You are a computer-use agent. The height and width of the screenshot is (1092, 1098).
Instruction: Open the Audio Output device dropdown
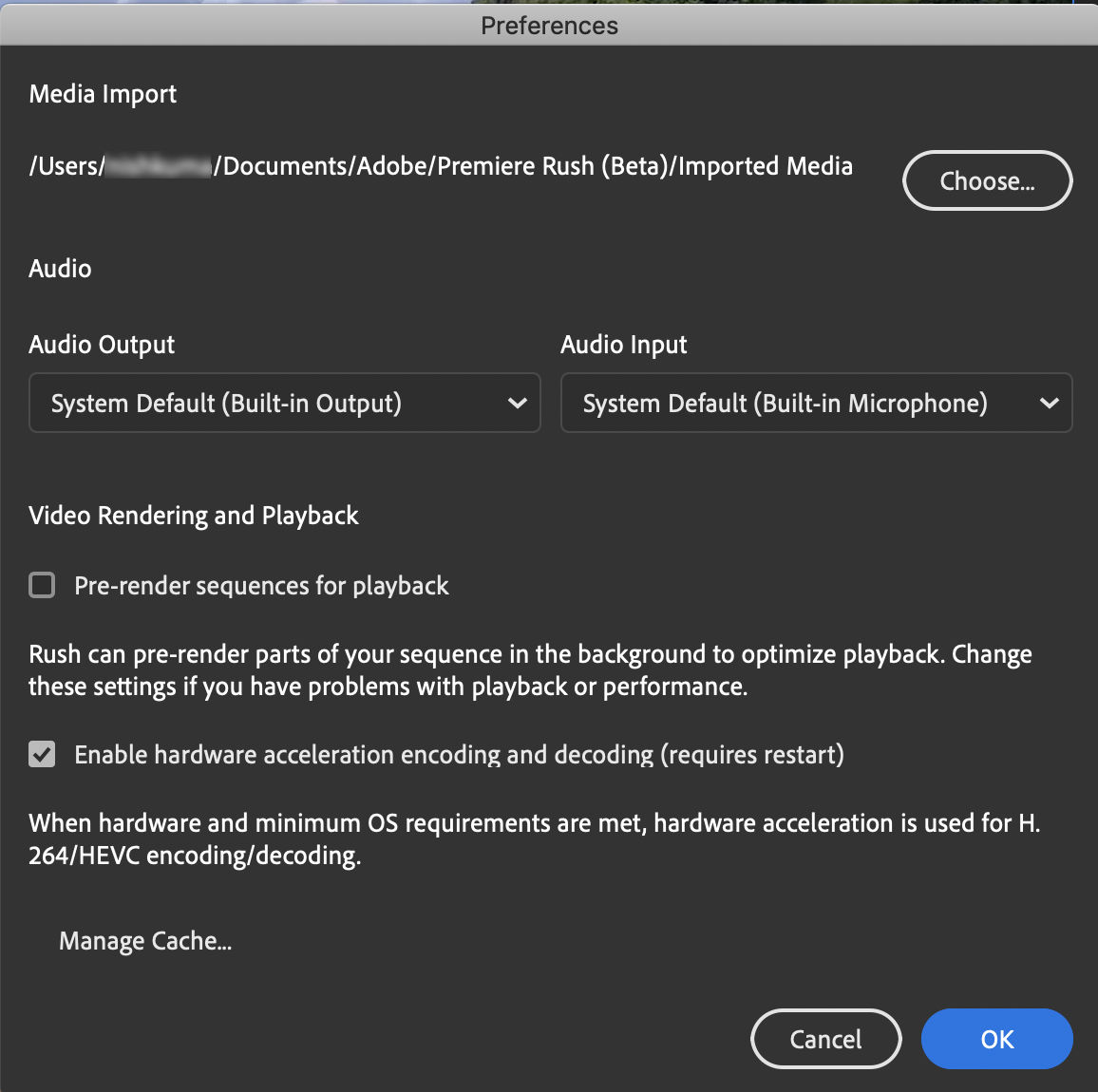(x=285, y=403)
